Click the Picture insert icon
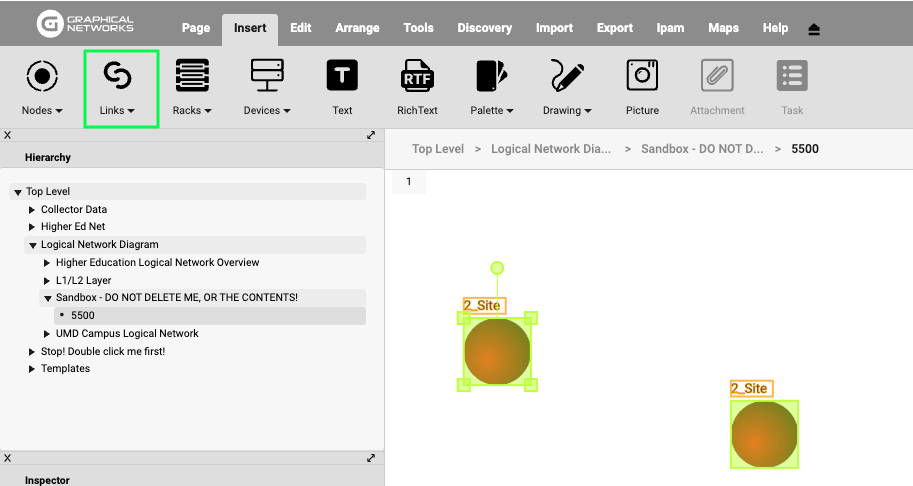 [642, 76]
